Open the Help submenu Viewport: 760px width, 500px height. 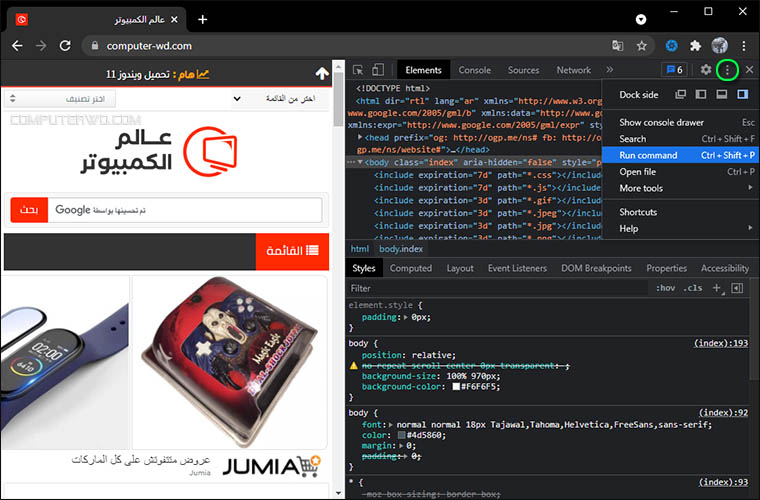coord(681,229)
